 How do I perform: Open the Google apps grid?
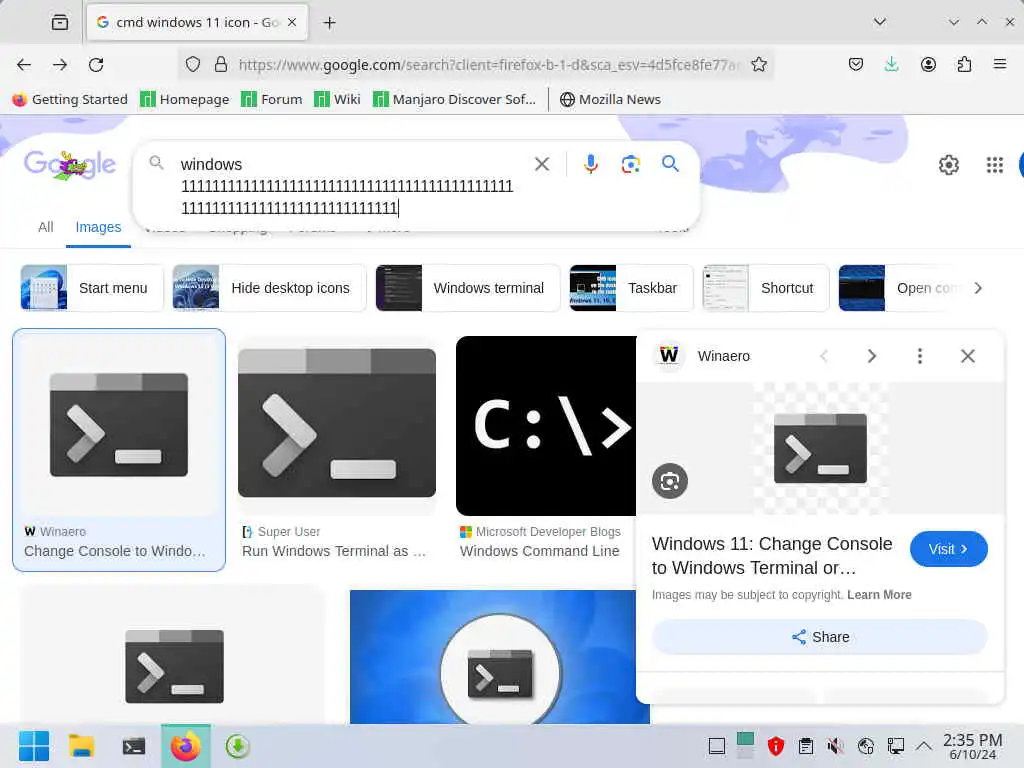tap(994, 165)
